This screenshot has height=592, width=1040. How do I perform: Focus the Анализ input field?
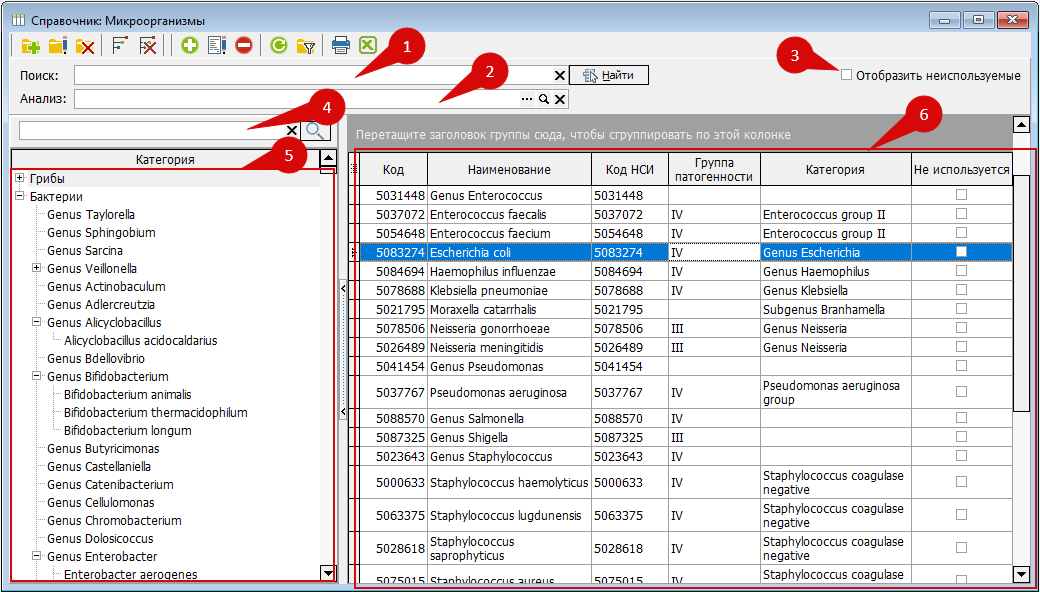[x=296, y=99]
